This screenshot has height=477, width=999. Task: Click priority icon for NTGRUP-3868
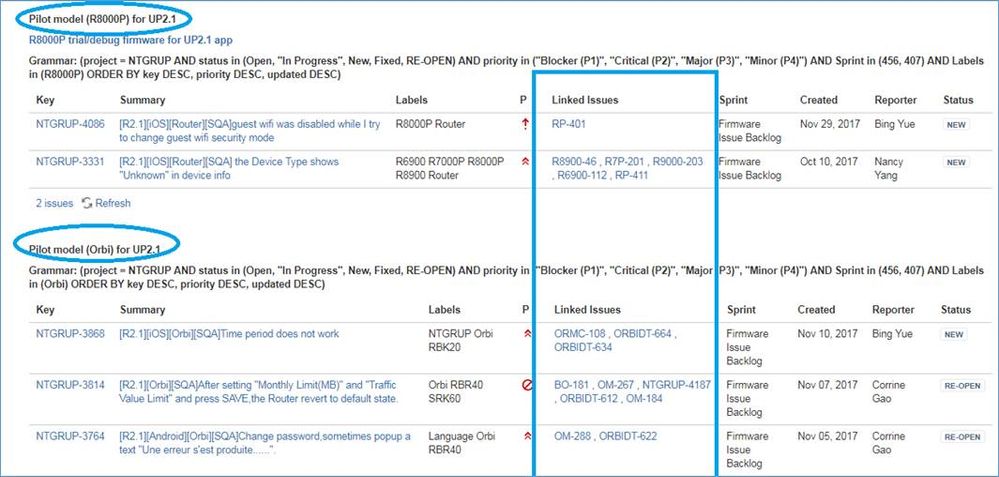pyautogui.click(x=527, y=334)
